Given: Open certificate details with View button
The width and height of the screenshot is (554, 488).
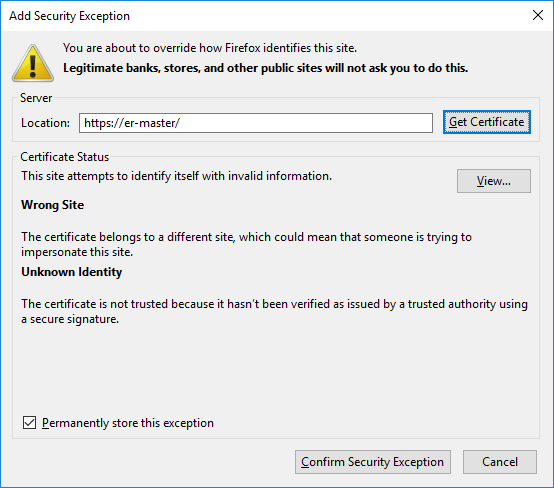Looking at the screenshot, I should point(494,181).
